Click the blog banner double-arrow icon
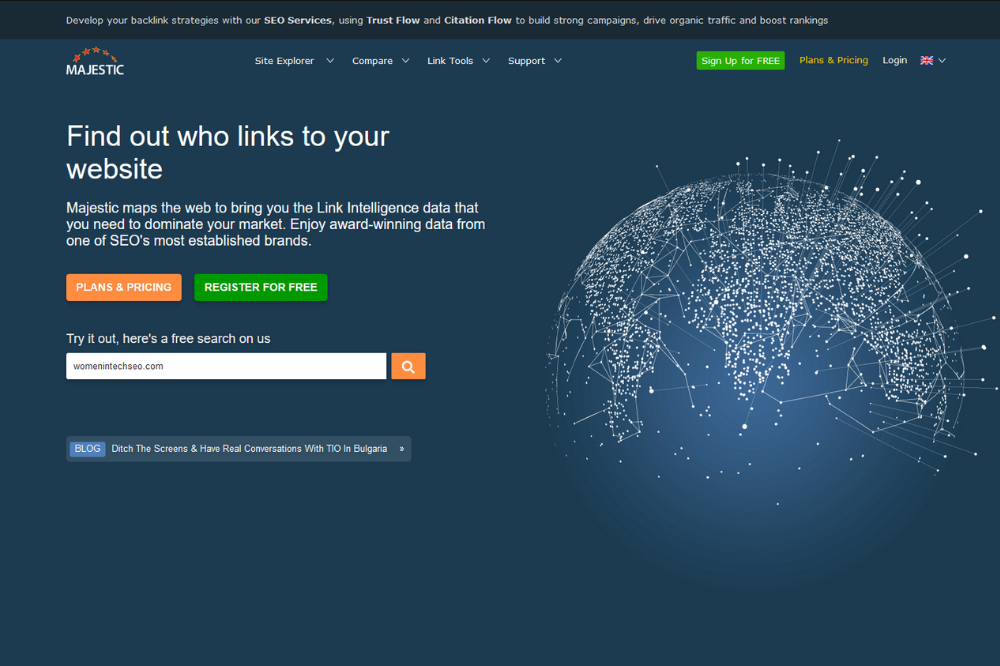The height and width of the screenshot is (666, 1000). click(402, 449)
